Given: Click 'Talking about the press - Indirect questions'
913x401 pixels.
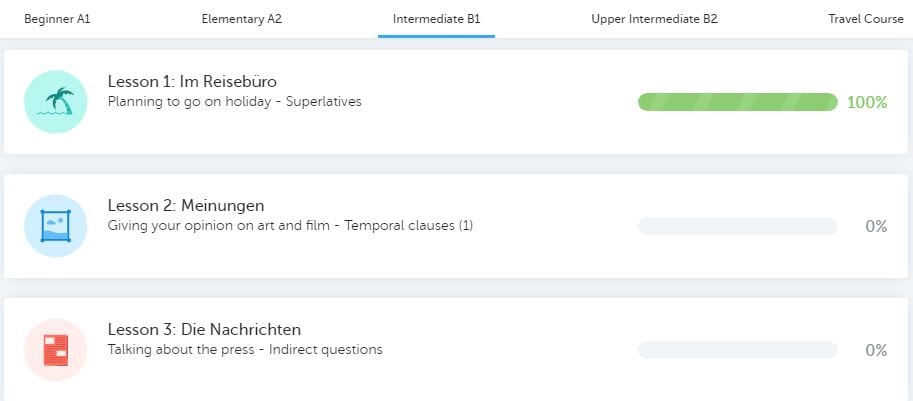Looking at the screenshot, I should point(245,350).
